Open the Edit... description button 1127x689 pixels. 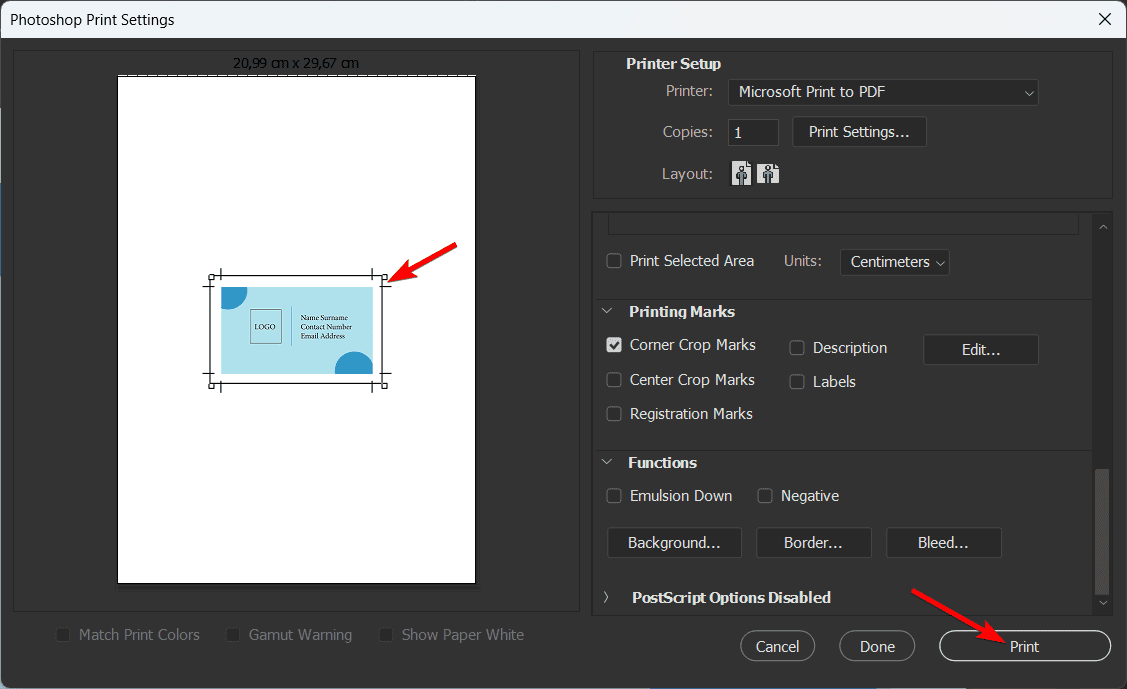tap(980, 349)
